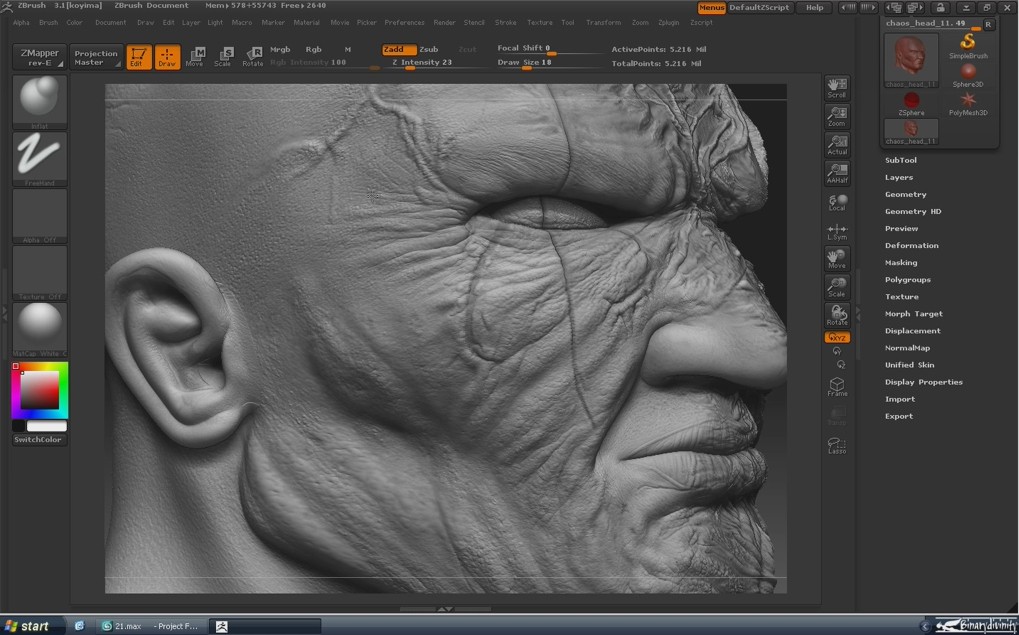Switch to Scale mode in top toolbar
The height and width of the screenshot is (635, 1019).
pyautogui.click(x=223, y=57)
